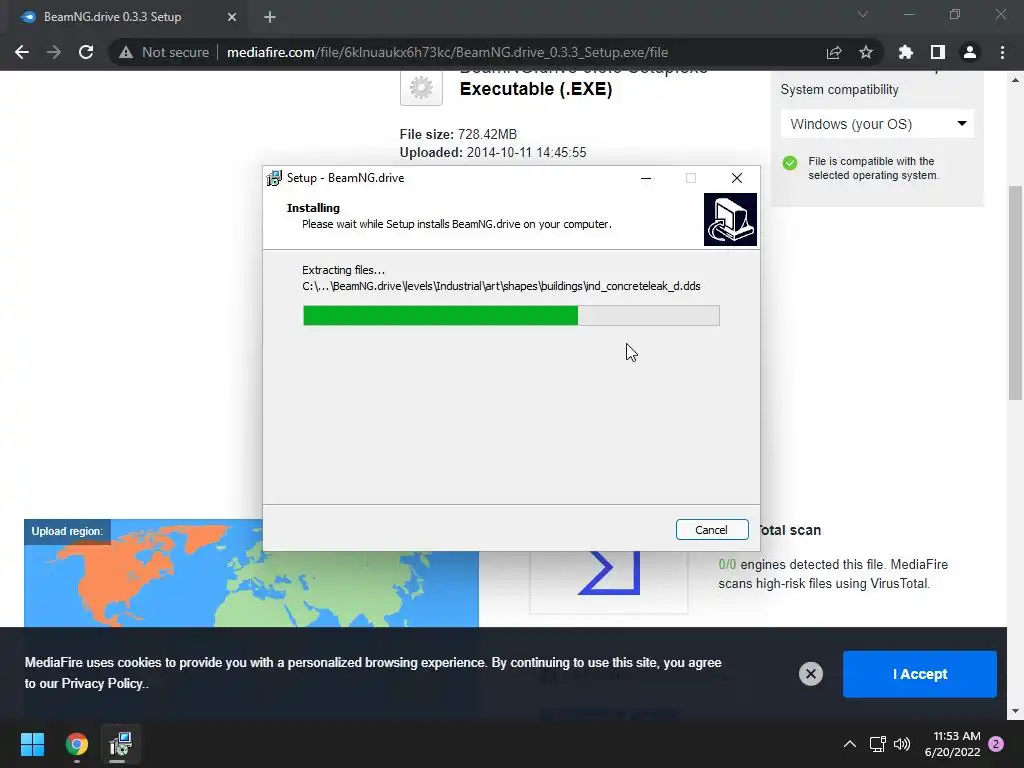Click the upload region world map
Viewport: 1024px width, 768px height.
point(251,573)
